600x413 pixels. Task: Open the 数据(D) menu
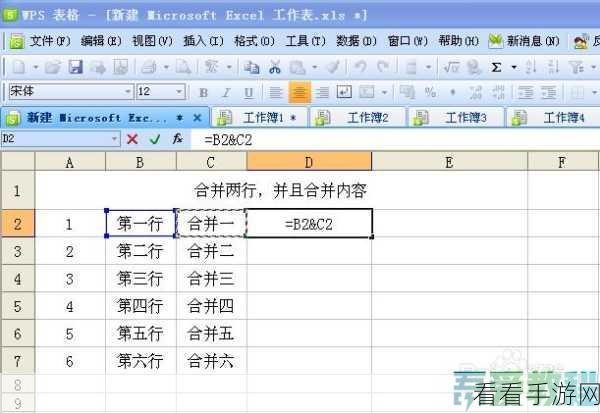click(356, 41)
